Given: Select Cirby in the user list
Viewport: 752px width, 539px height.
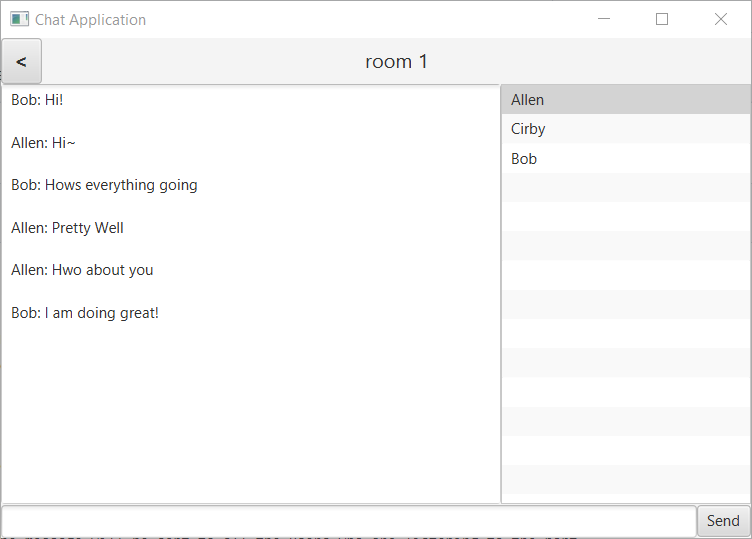Looking at the screenshot, I should (625, 129).
